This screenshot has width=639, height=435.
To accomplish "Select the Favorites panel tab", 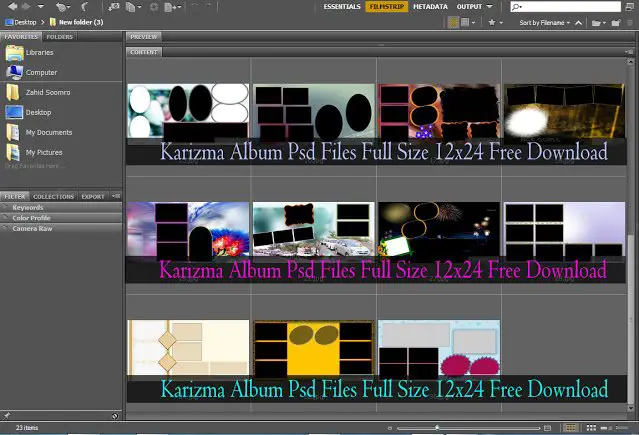I will [x=21, y=37].
